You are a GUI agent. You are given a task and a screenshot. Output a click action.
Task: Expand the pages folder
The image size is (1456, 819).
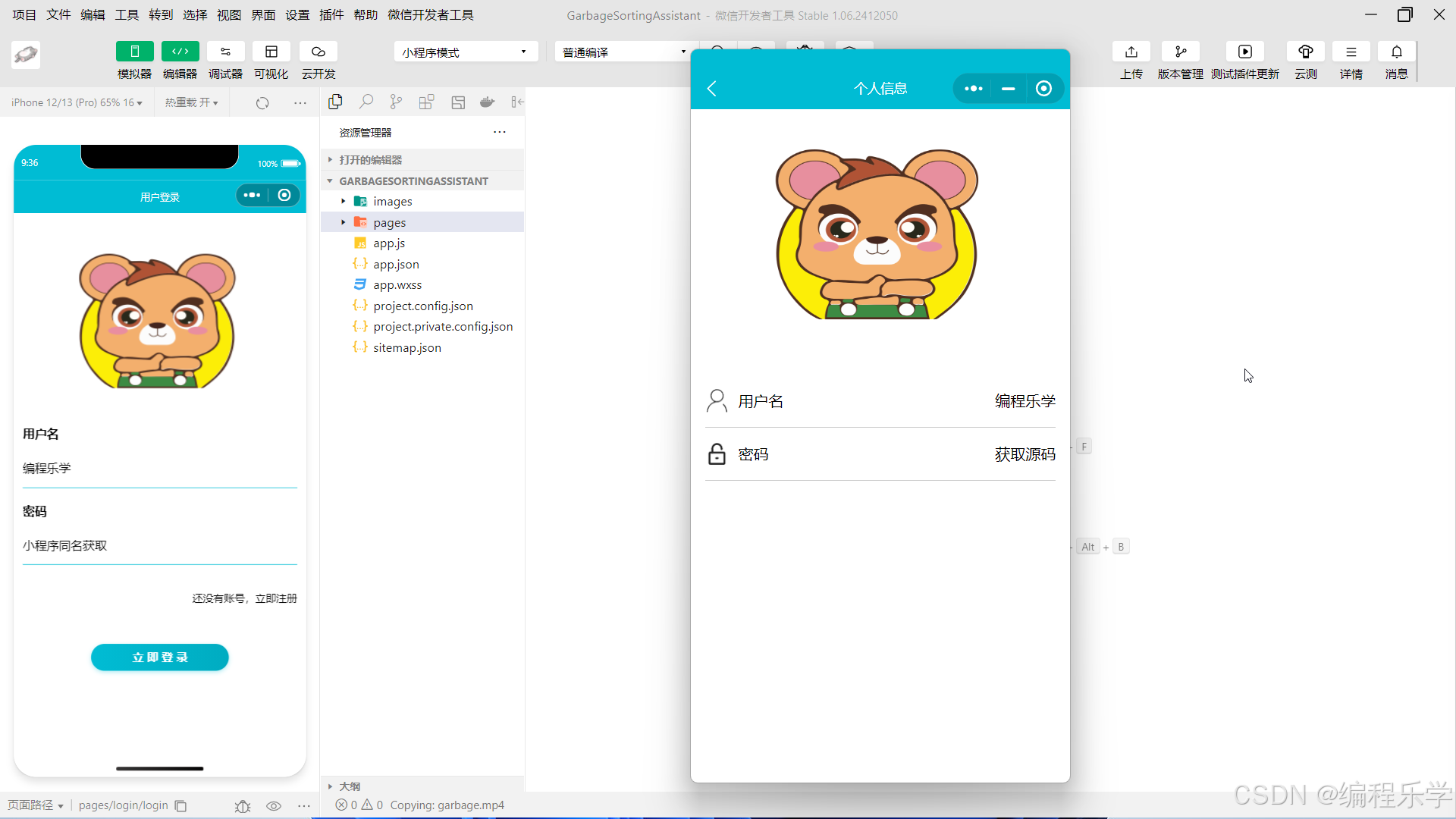(389, 222)
